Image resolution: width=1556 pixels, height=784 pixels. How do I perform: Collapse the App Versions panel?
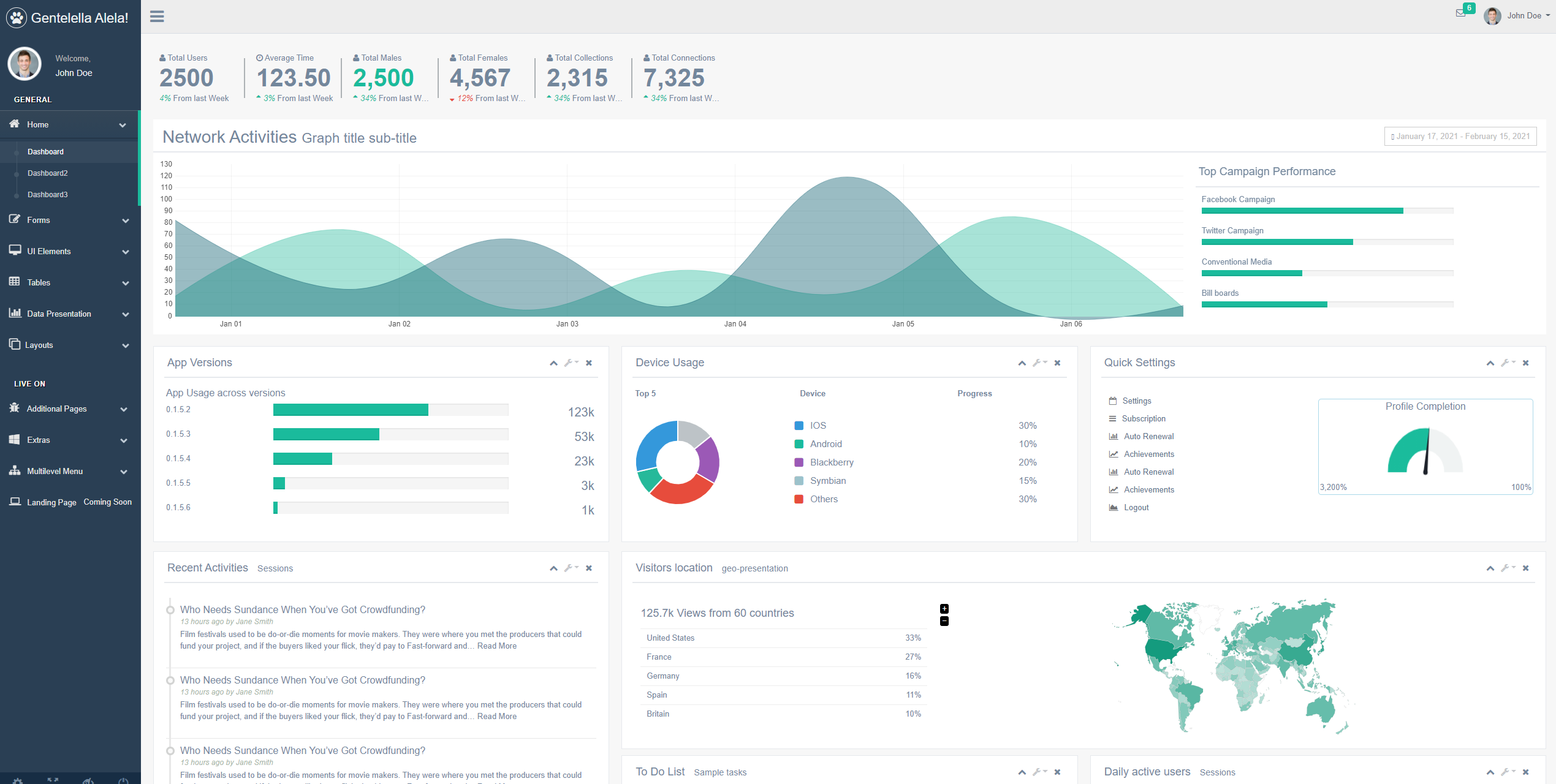[553, 363]
